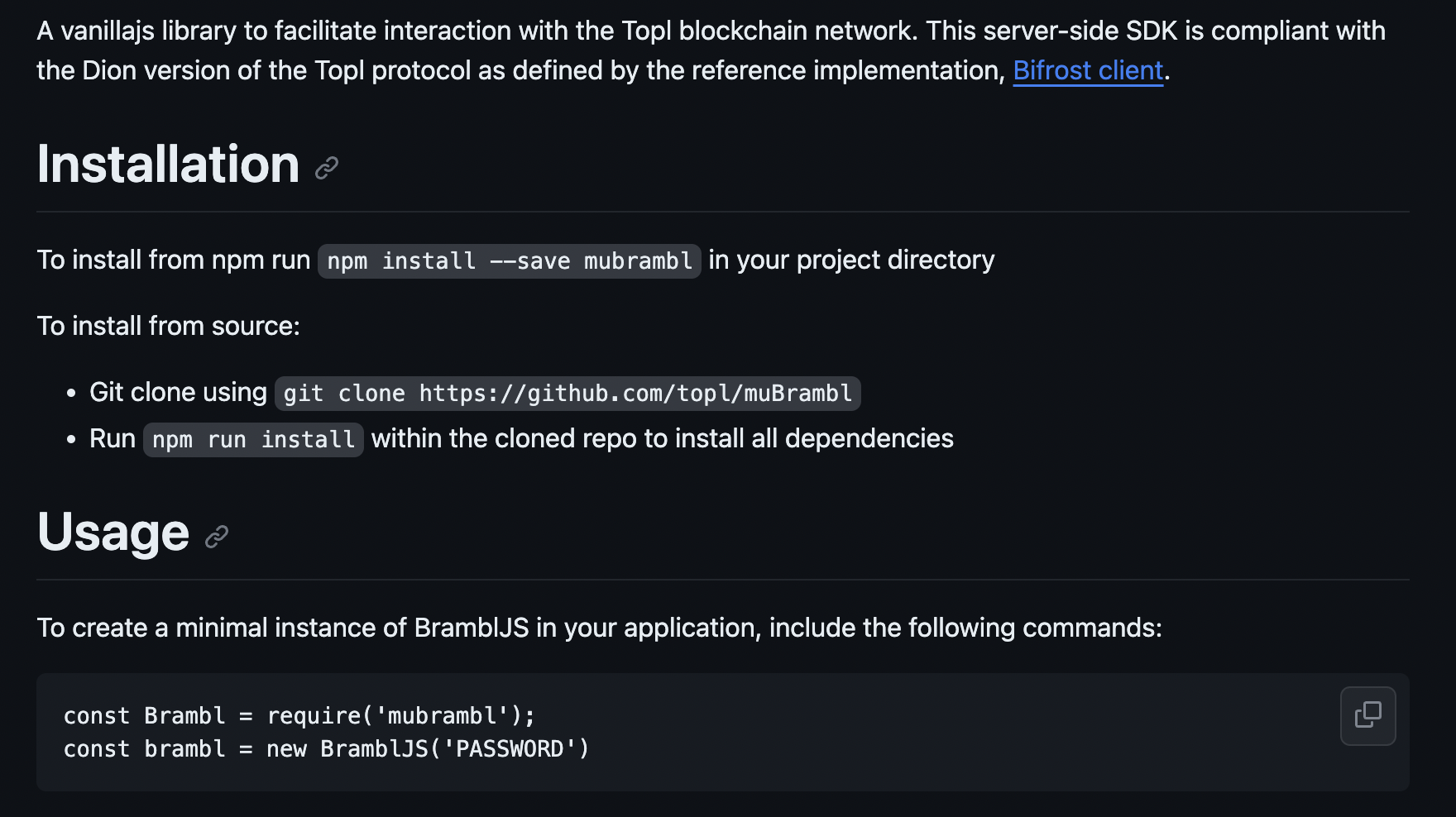
Task: Click the "npm run install" code snippet
Action: tap(253, 440)
